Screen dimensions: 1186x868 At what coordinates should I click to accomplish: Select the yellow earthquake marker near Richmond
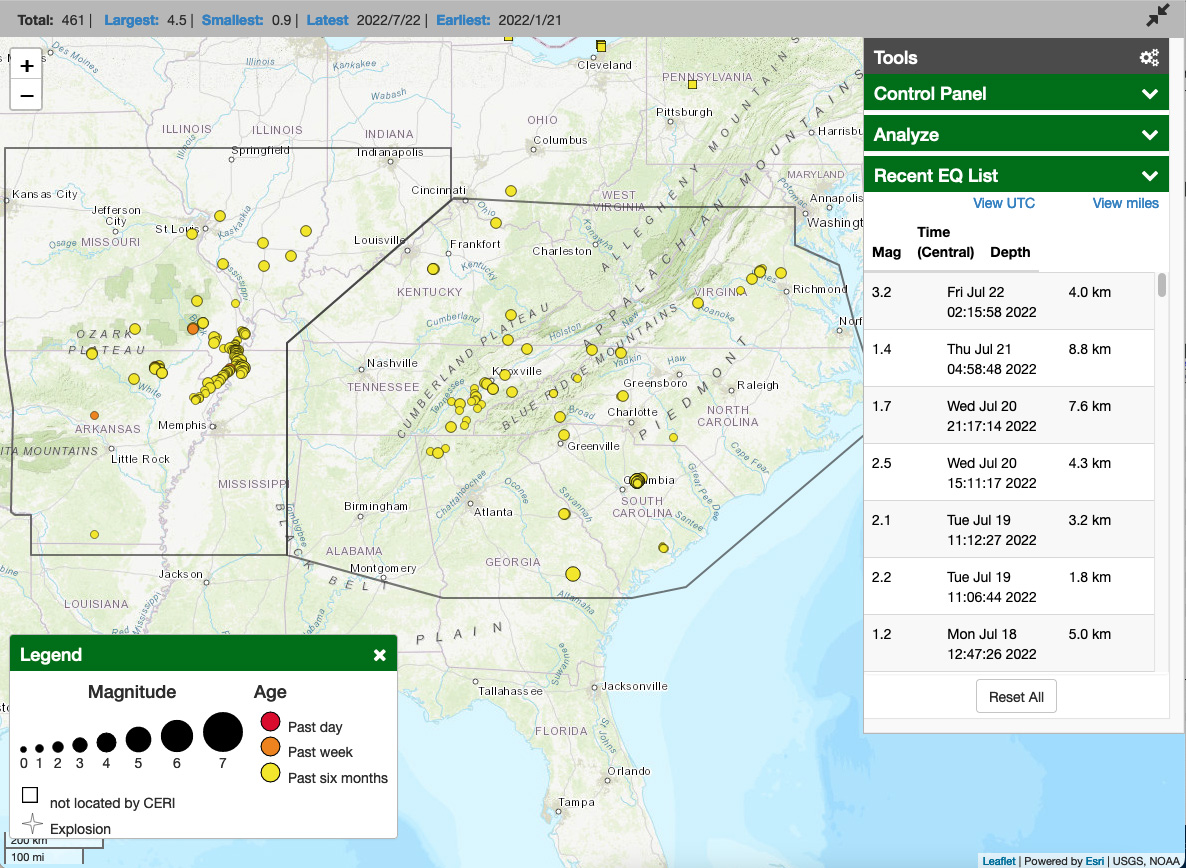(780, 271)
